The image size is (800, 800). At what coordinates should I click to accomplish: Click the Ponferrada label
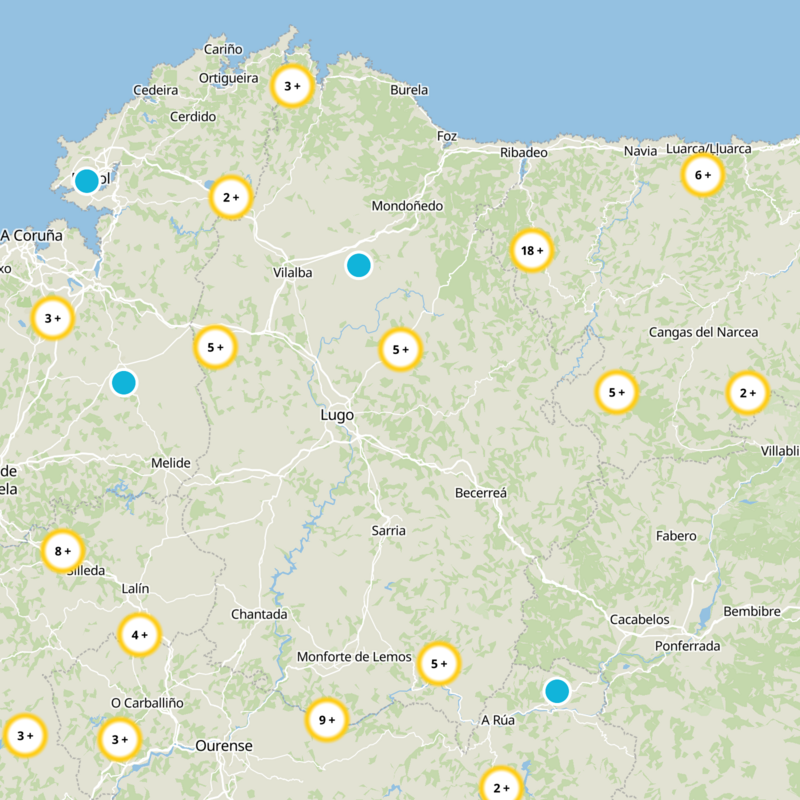click(x=688, y=646)
